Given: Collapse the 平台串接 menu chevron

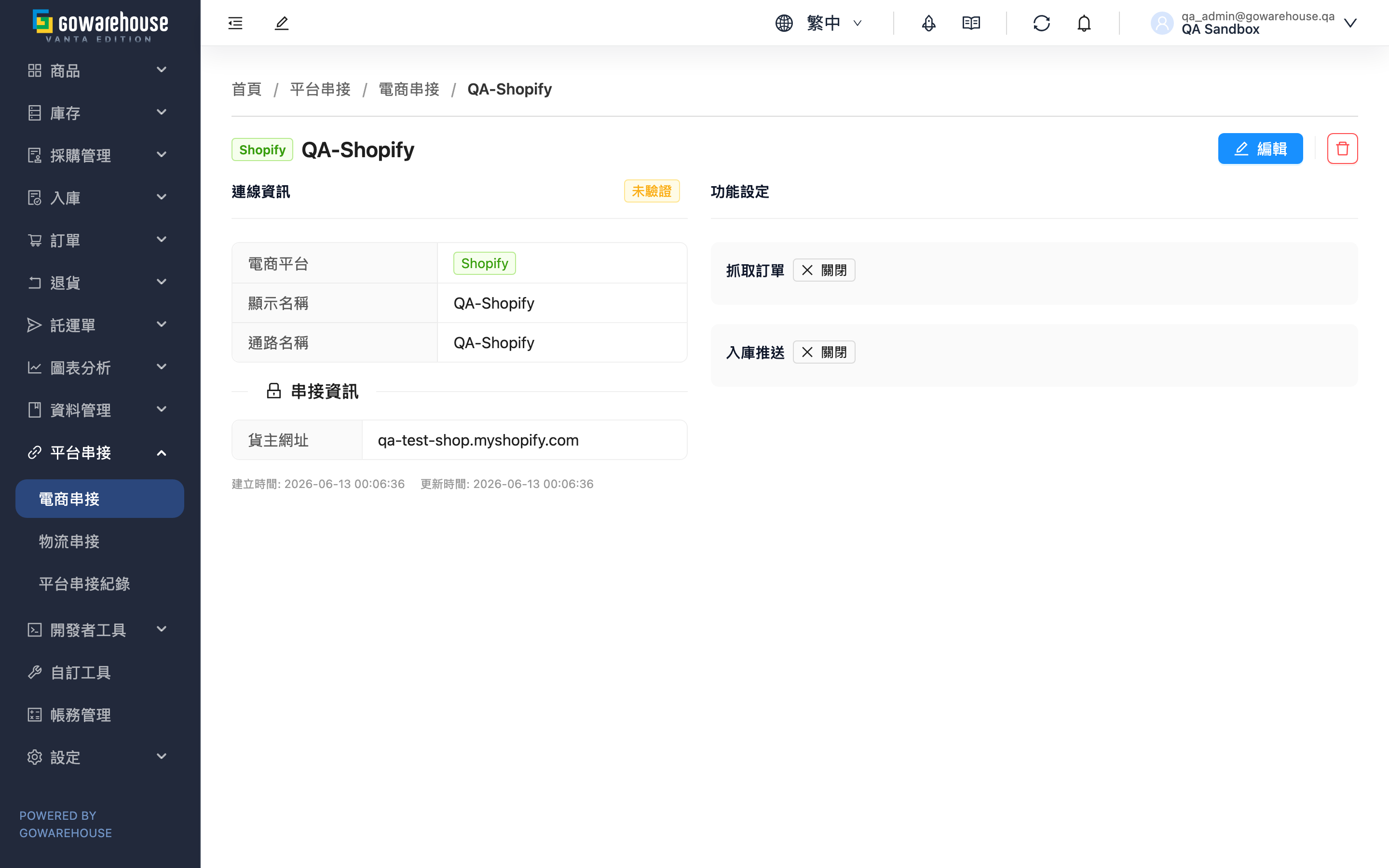Looking at the screenshot, I should tap(161, 453).
